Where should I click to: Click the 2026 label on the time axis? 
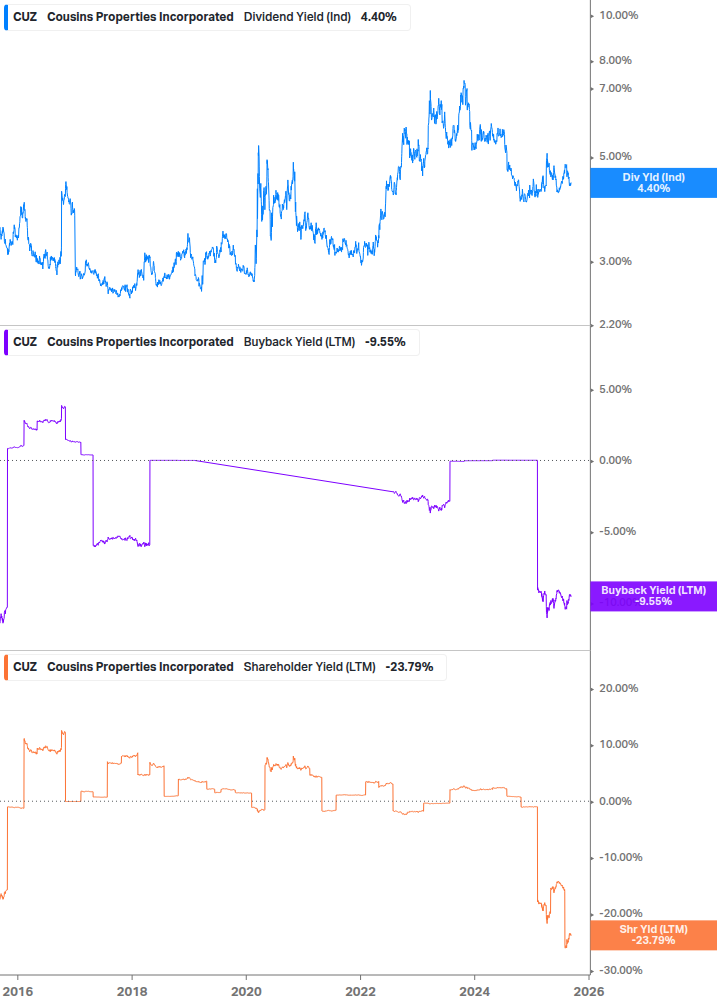pyautogui.click(x=589, y=992)
